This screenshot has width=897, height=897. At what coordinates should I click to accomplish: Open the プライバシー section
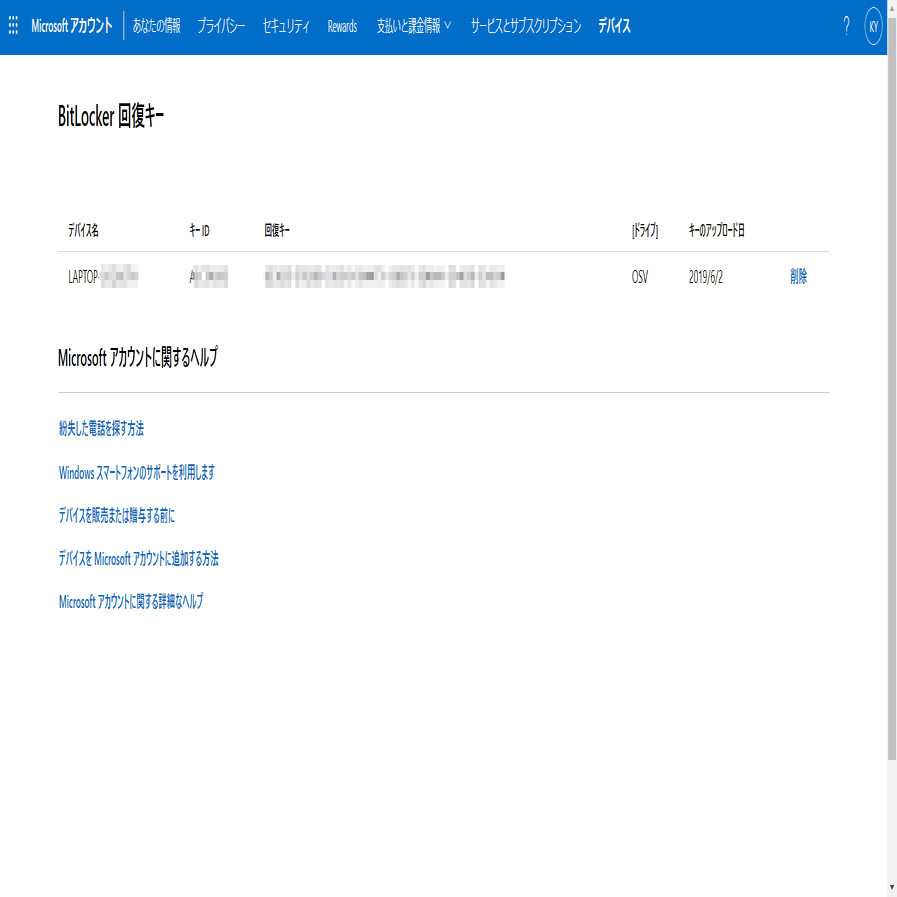click(x=221, y=26)
